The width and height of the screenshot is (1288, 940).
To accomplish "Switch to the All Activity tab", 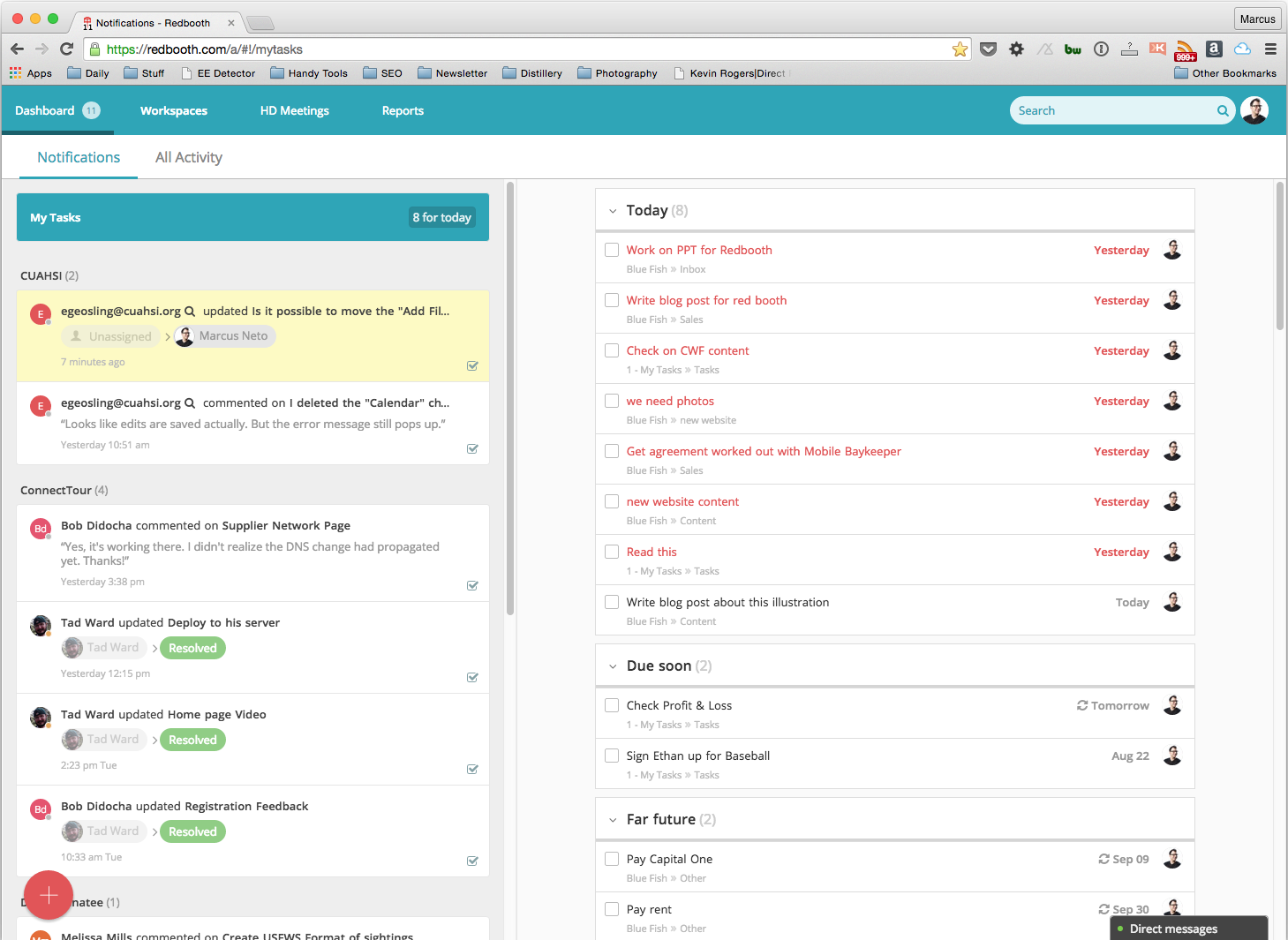I will point(188,156).
